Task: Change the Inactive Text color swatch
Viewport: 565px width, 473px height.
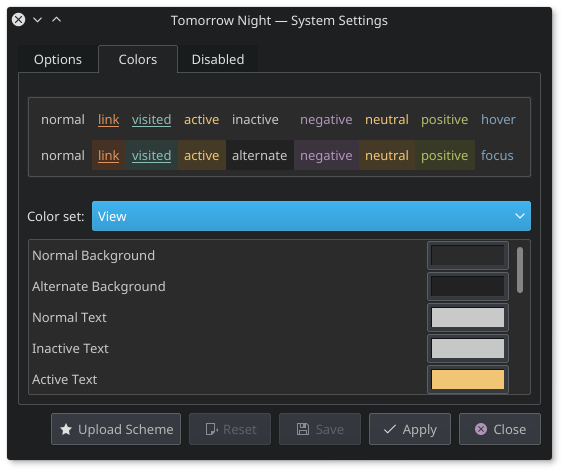Action: (x=468, y=348)
